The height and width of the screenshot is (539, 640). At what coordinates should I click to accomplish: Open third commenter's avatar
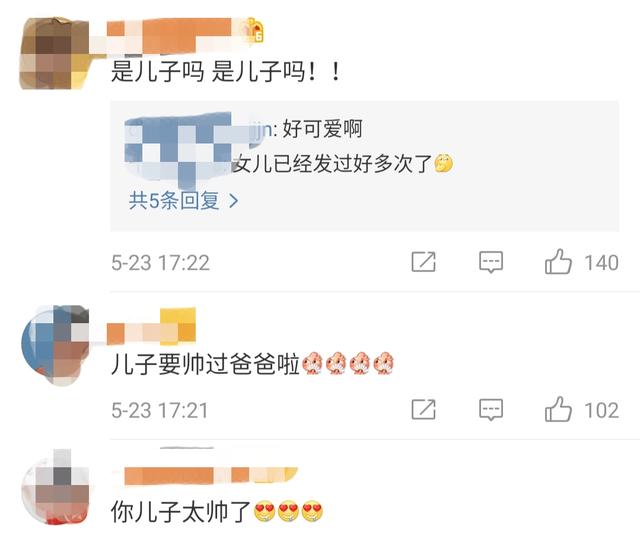click(55, 486)
